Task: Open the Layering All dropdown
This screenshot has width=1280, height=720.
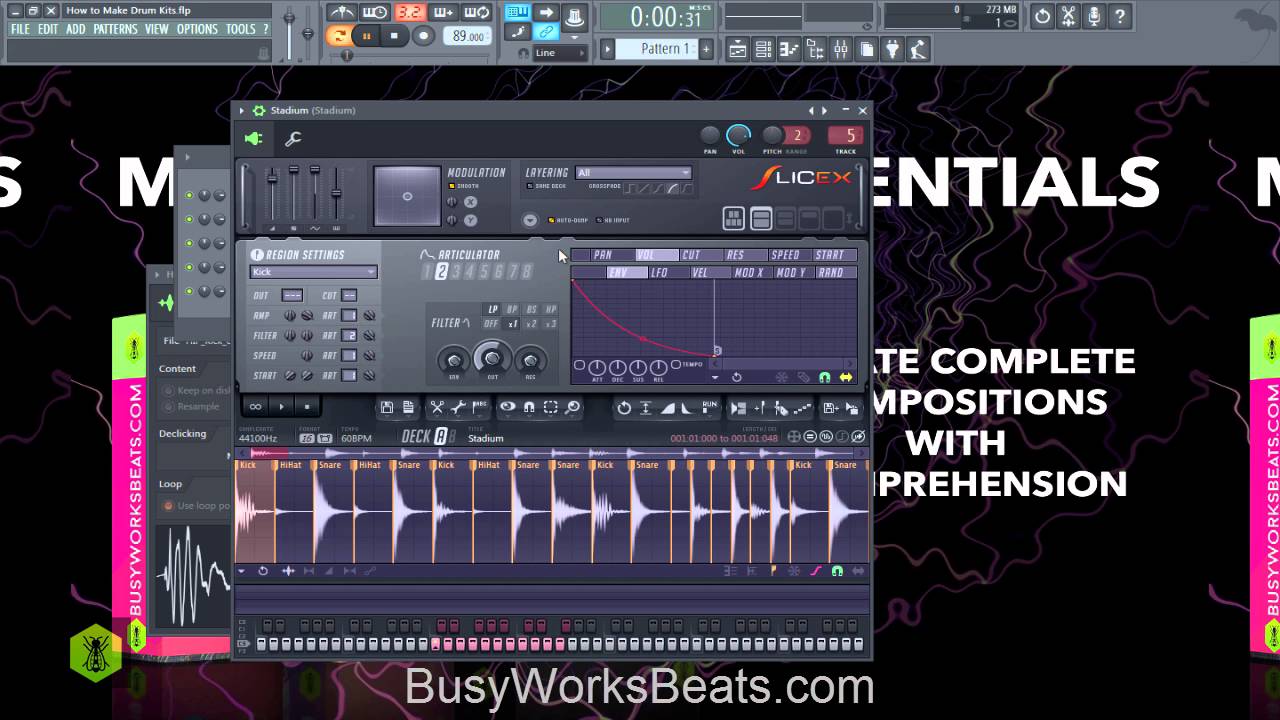Action: coord(633,173)
